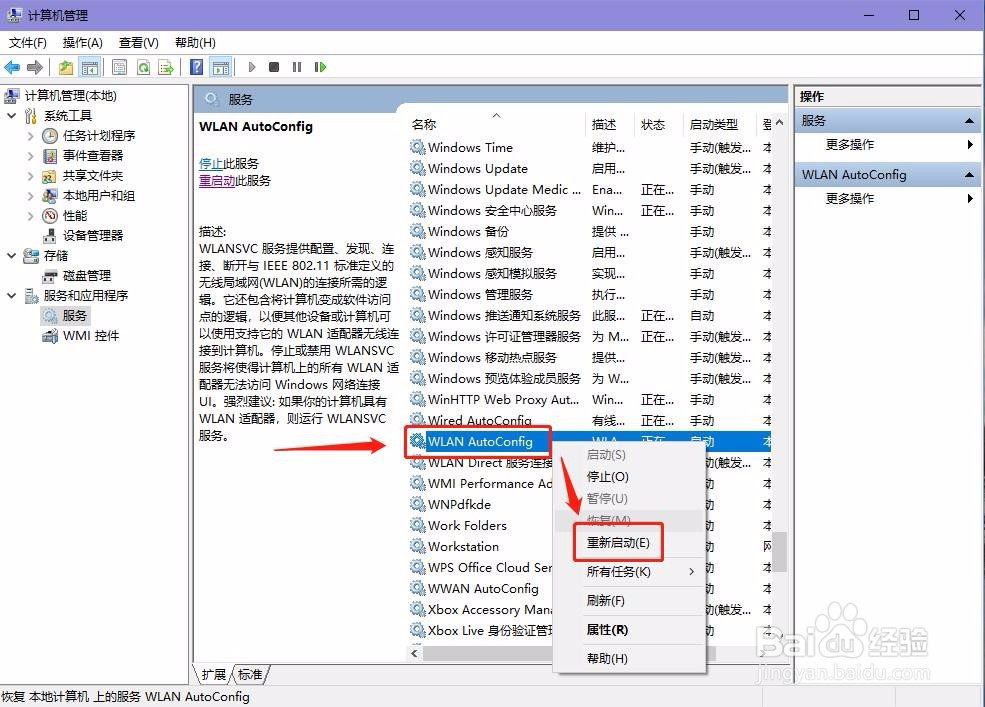985x707 pixels.
Task: Open the 查看(V) menu
Action: [x=137, y=43]
